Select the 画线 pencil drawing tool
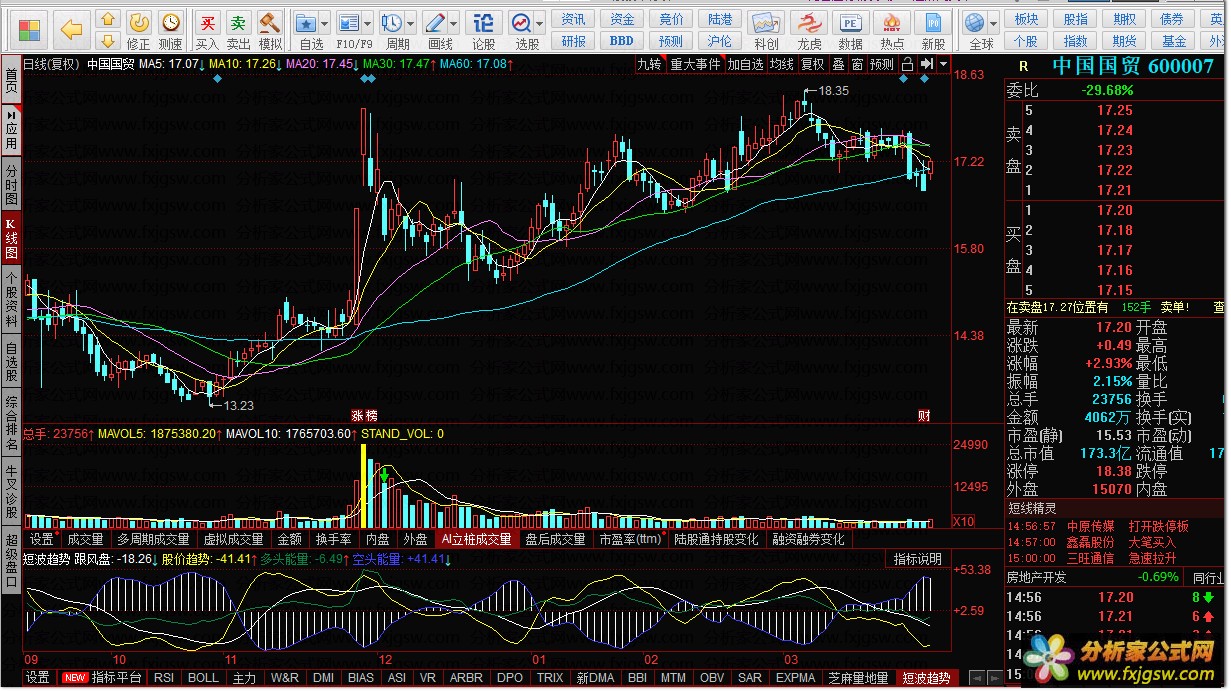1231x691 pixels. [x=435, y=22]
